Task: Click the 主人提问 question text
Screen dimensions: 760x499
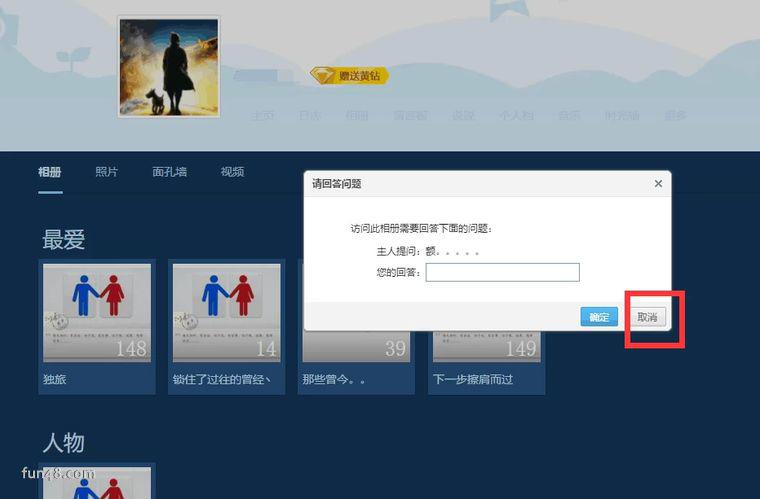Action: click(428, 251)
